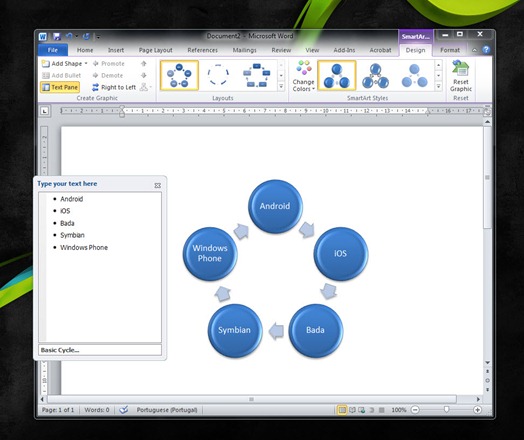
Task: Switch to Print Layout view icon
Action: (x=342, y=410)
